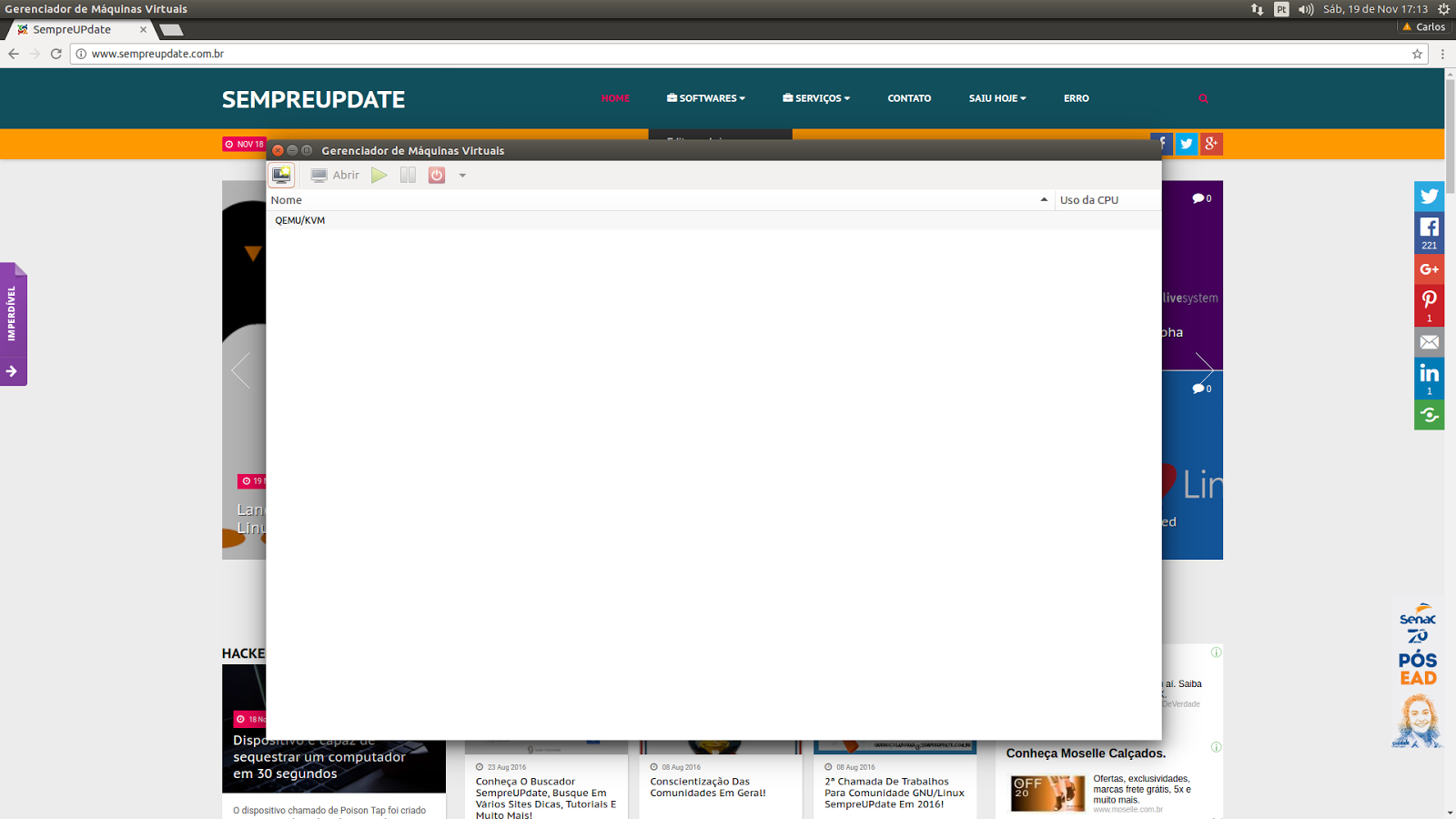Sort by the Nome column header
The height and width of the screenshot is (819, 1456).
pos(660,200)
